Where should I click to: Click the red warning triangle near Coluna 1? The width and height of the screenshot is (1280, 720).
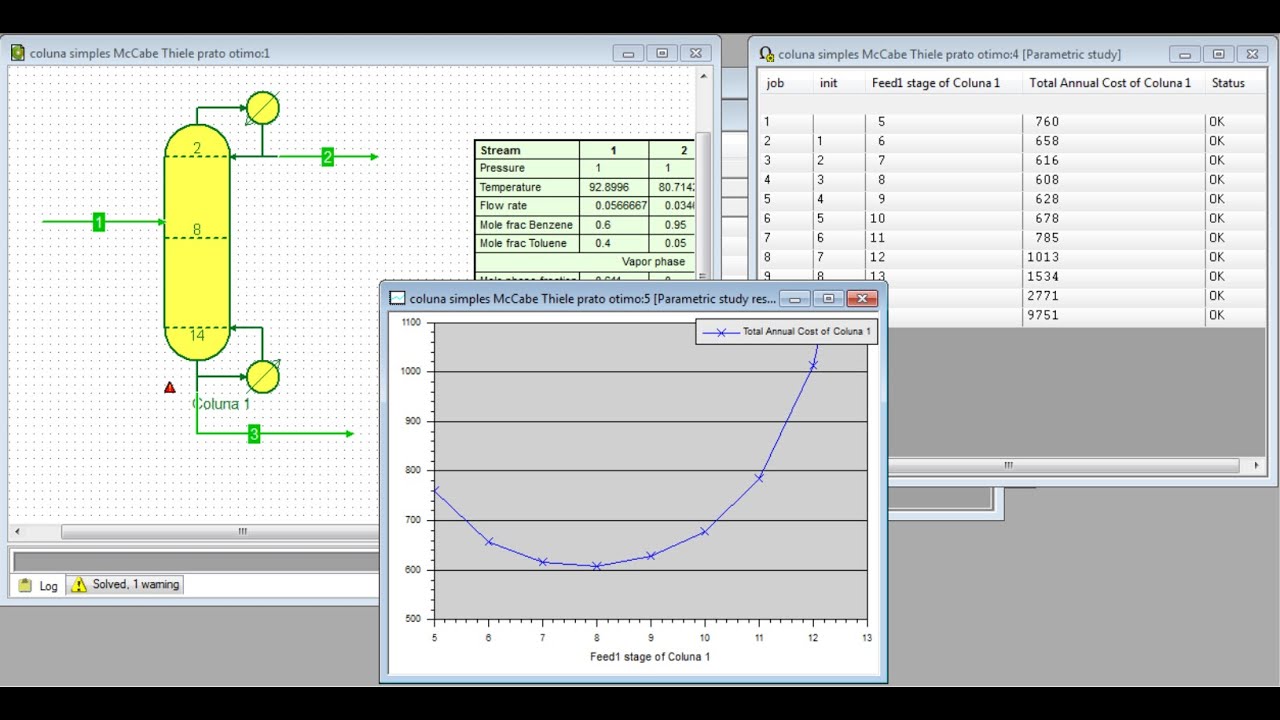click(x=170, y=387)
